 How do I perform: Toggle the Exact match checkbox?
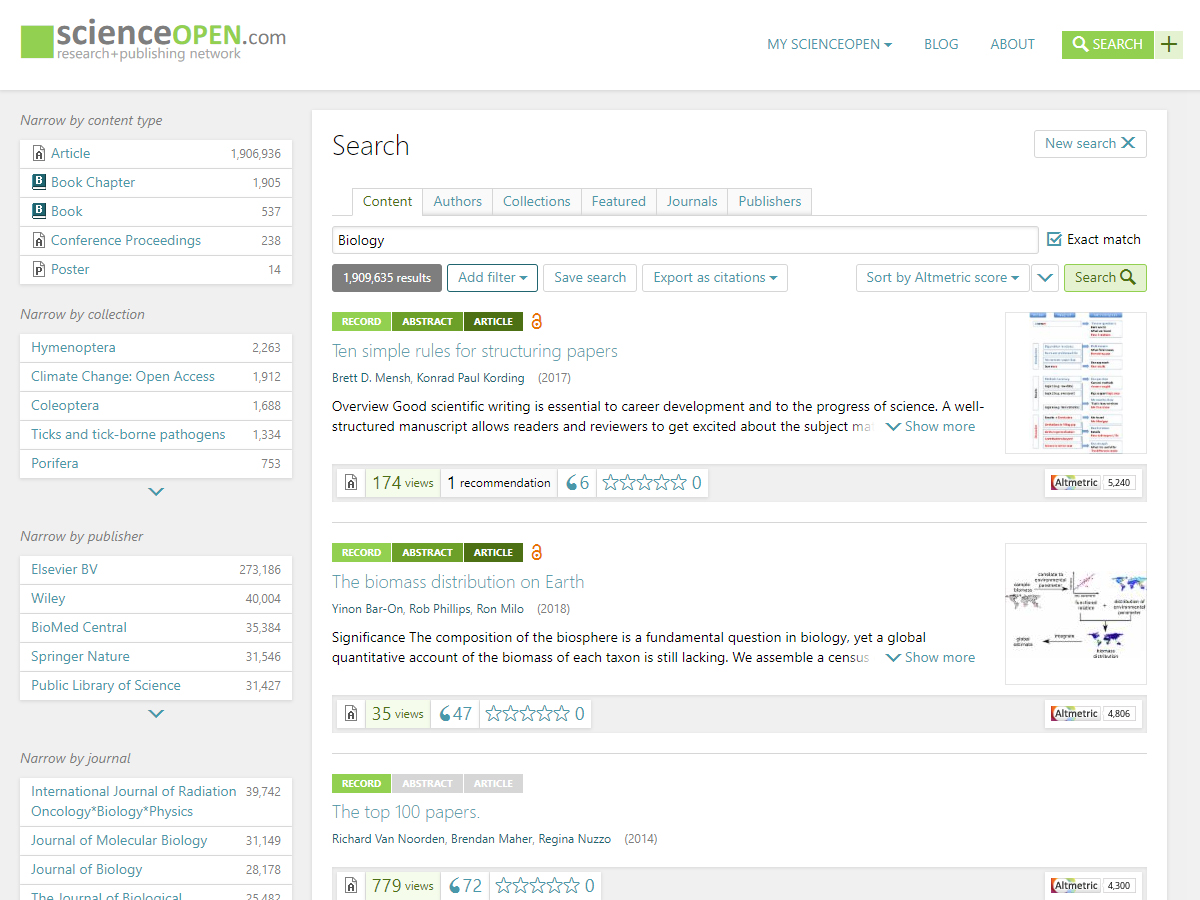(x=1054, y=240)
